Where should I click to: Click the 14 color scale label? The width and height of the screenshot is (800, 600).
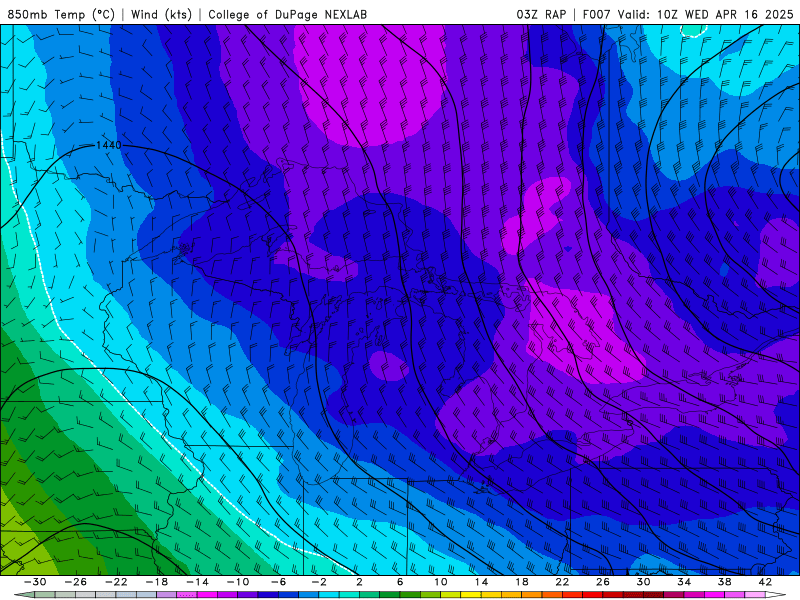(x=481, y=582)
